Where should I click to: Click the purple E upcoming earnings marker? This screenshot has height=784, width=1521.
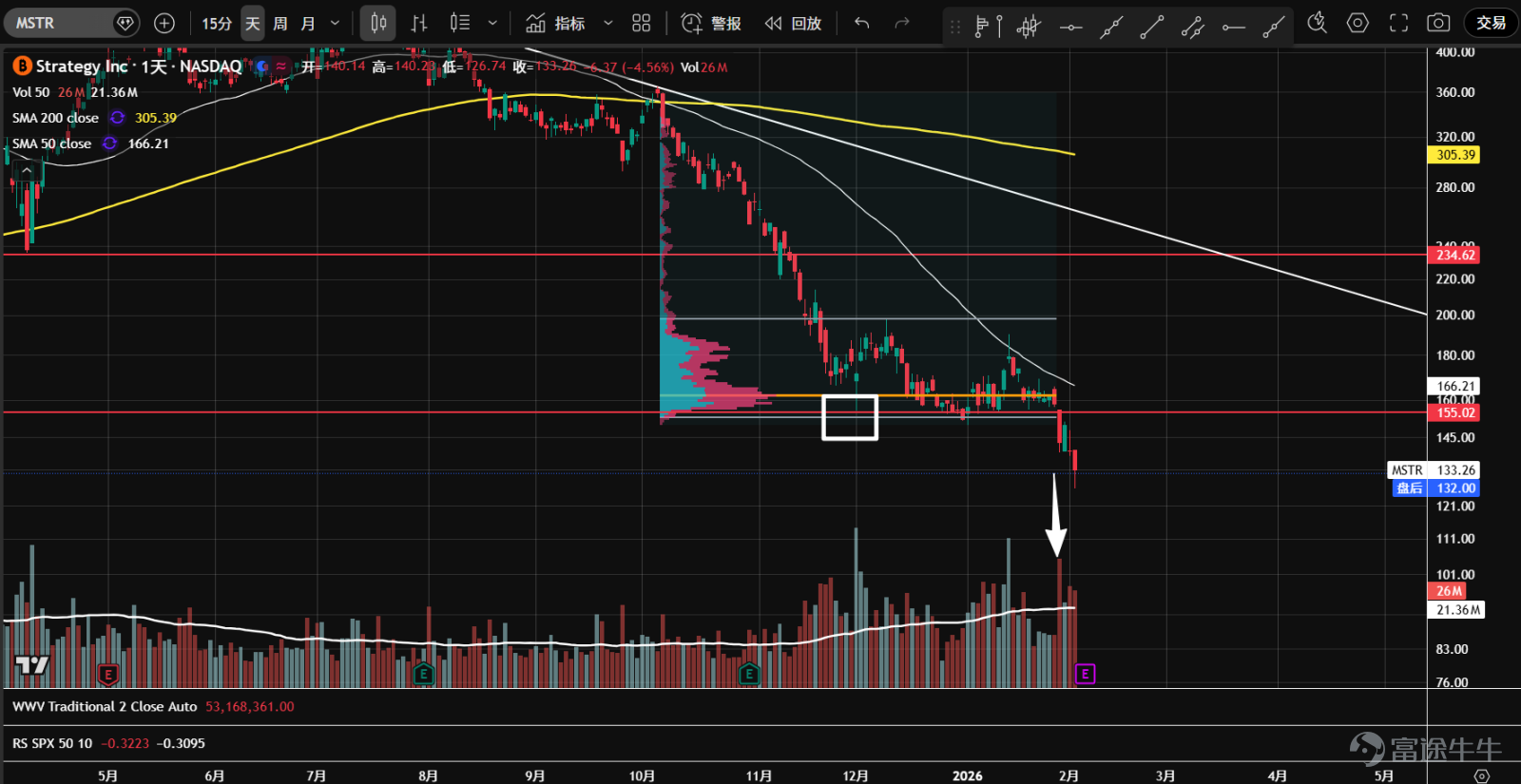tap(1085, 674)
